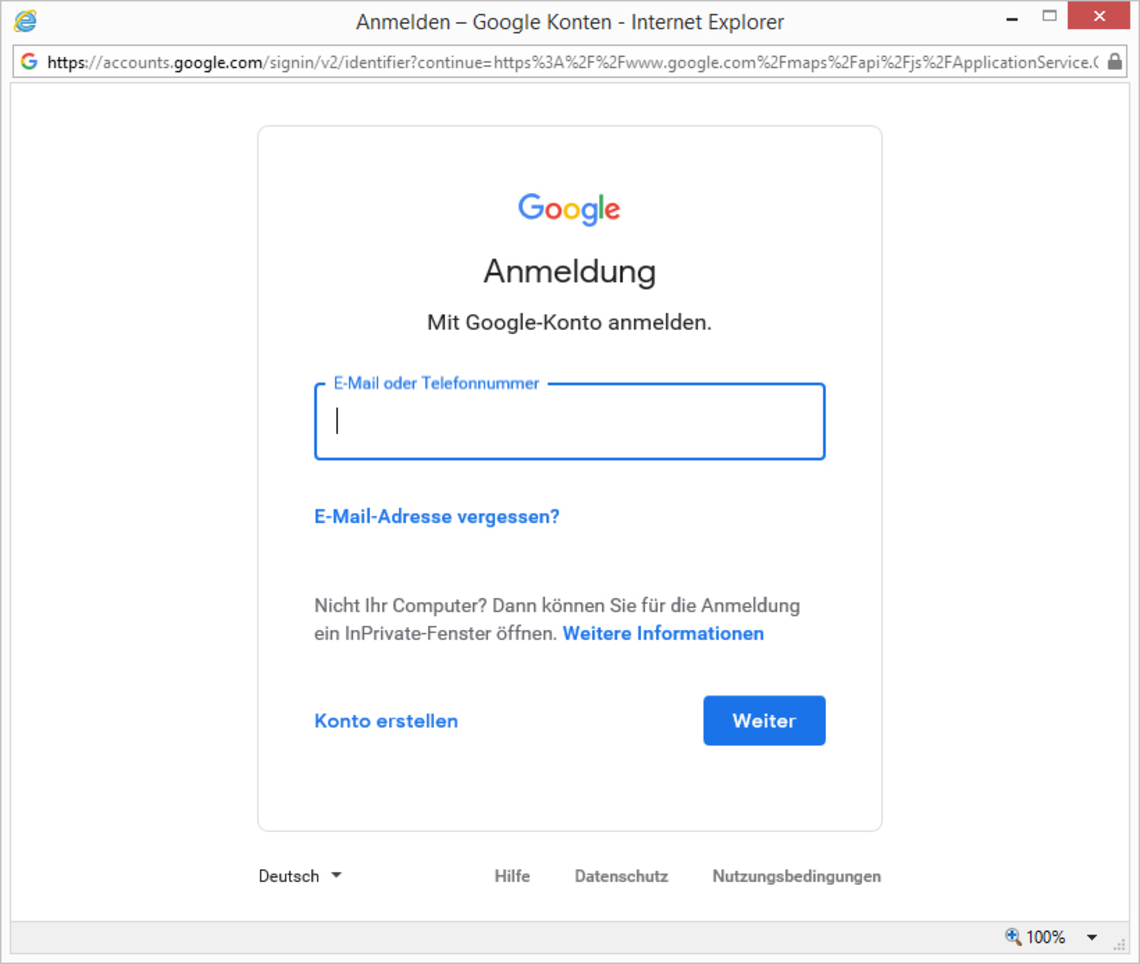Click the URL in the address bar
Screen dimensions: 1140x964
570,62
